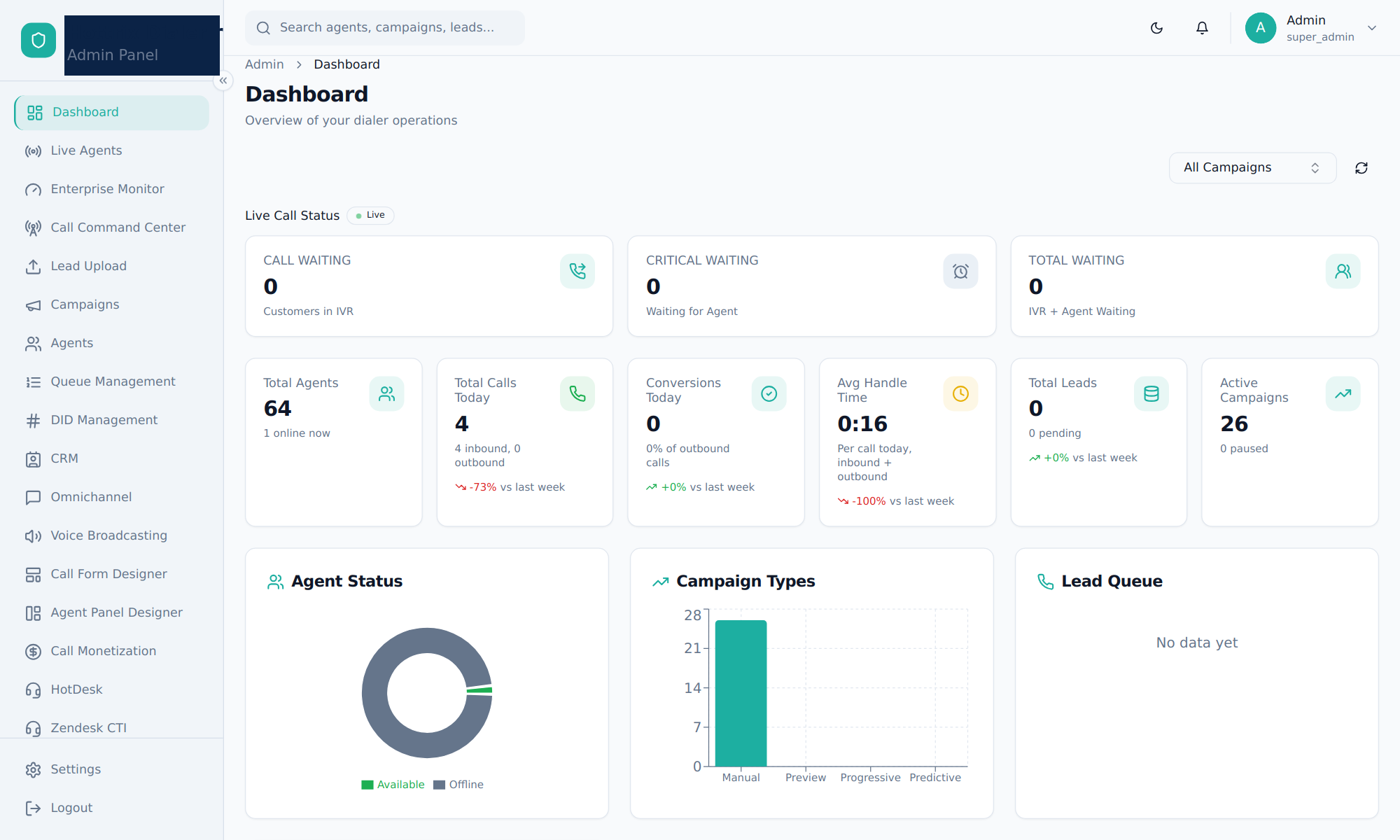Open Campaigns section
The image size is (1400, 840).
112,304
